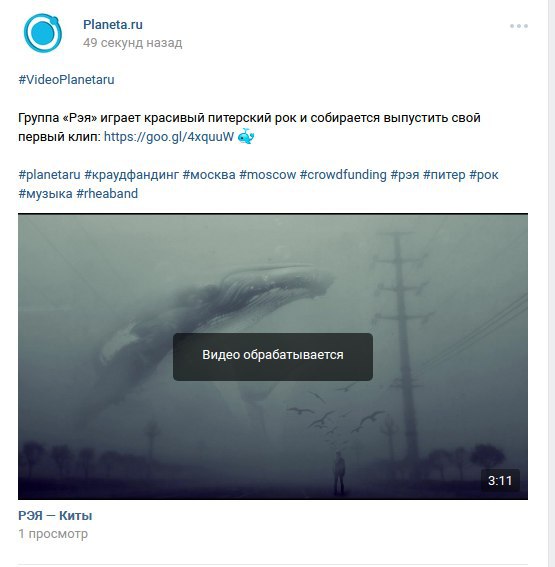
Task: Follow the goo.gl/4xquuW link
Action: tap(169, 137)
